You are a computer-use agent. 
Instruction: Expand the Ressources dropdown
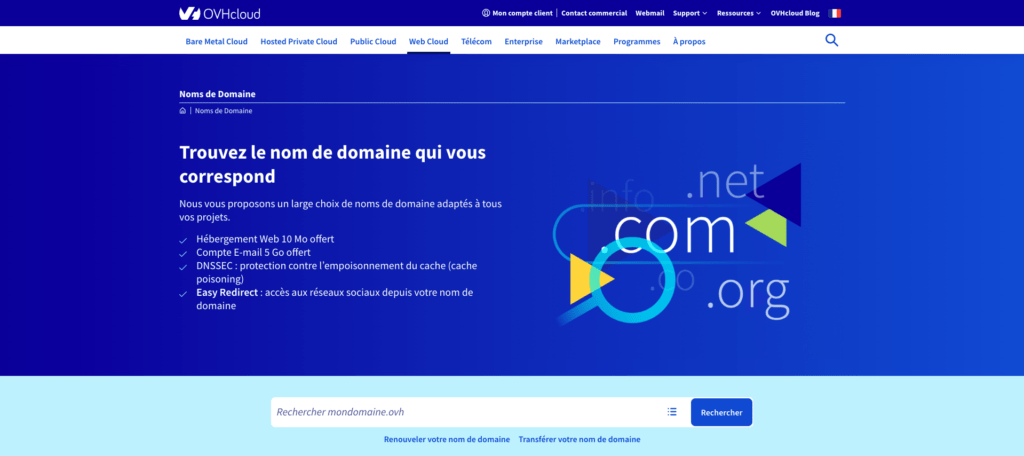(739, 13)
